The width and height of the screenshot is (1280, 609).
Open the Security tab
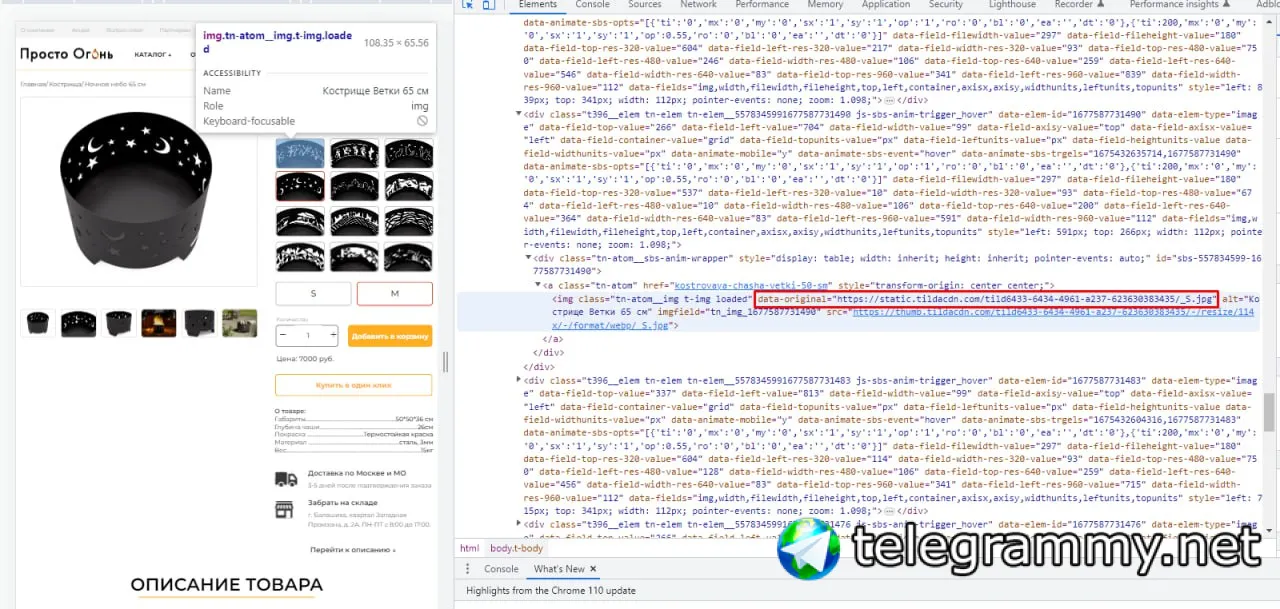point(945,5)
